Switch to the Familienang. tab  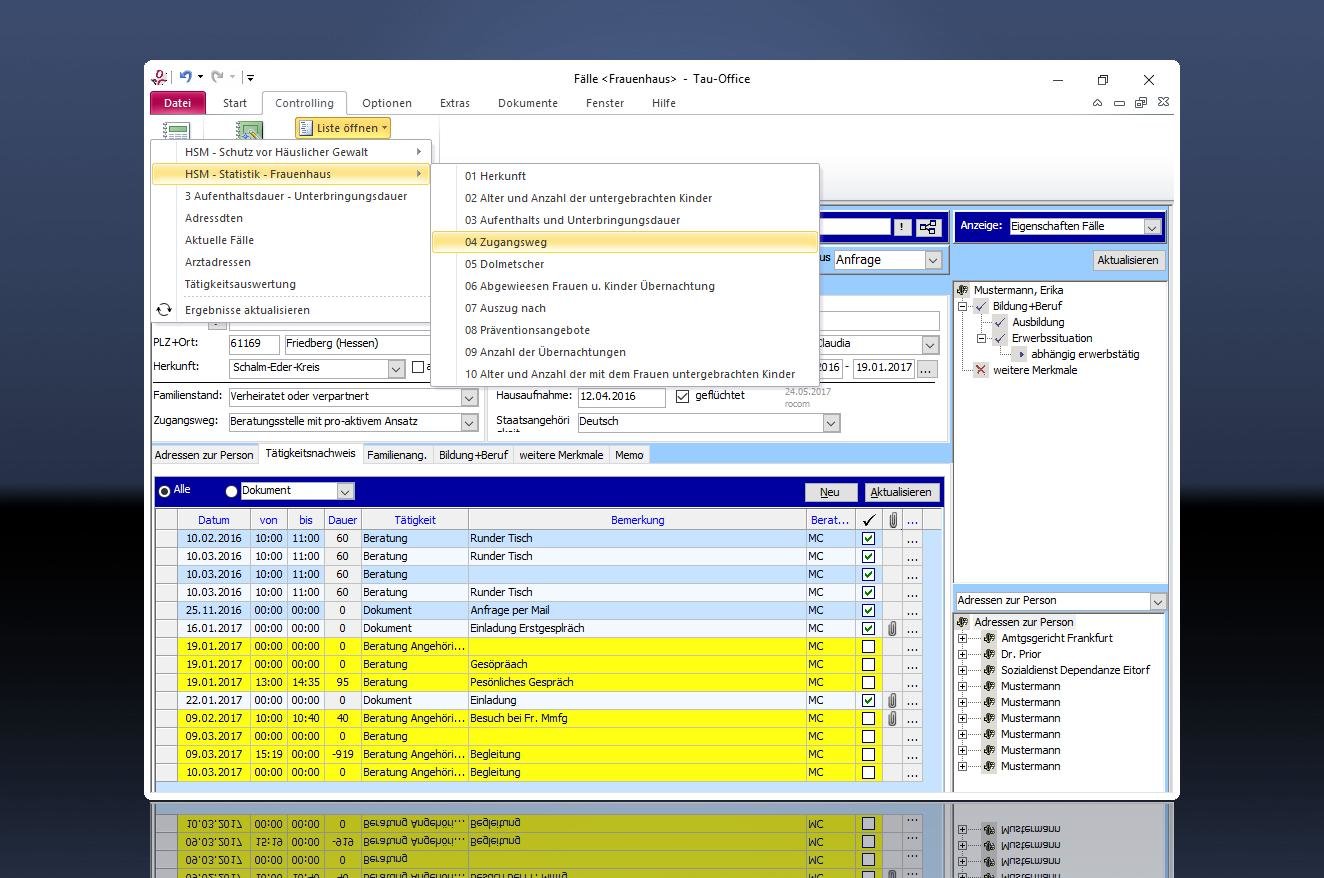tap(396, 455)
